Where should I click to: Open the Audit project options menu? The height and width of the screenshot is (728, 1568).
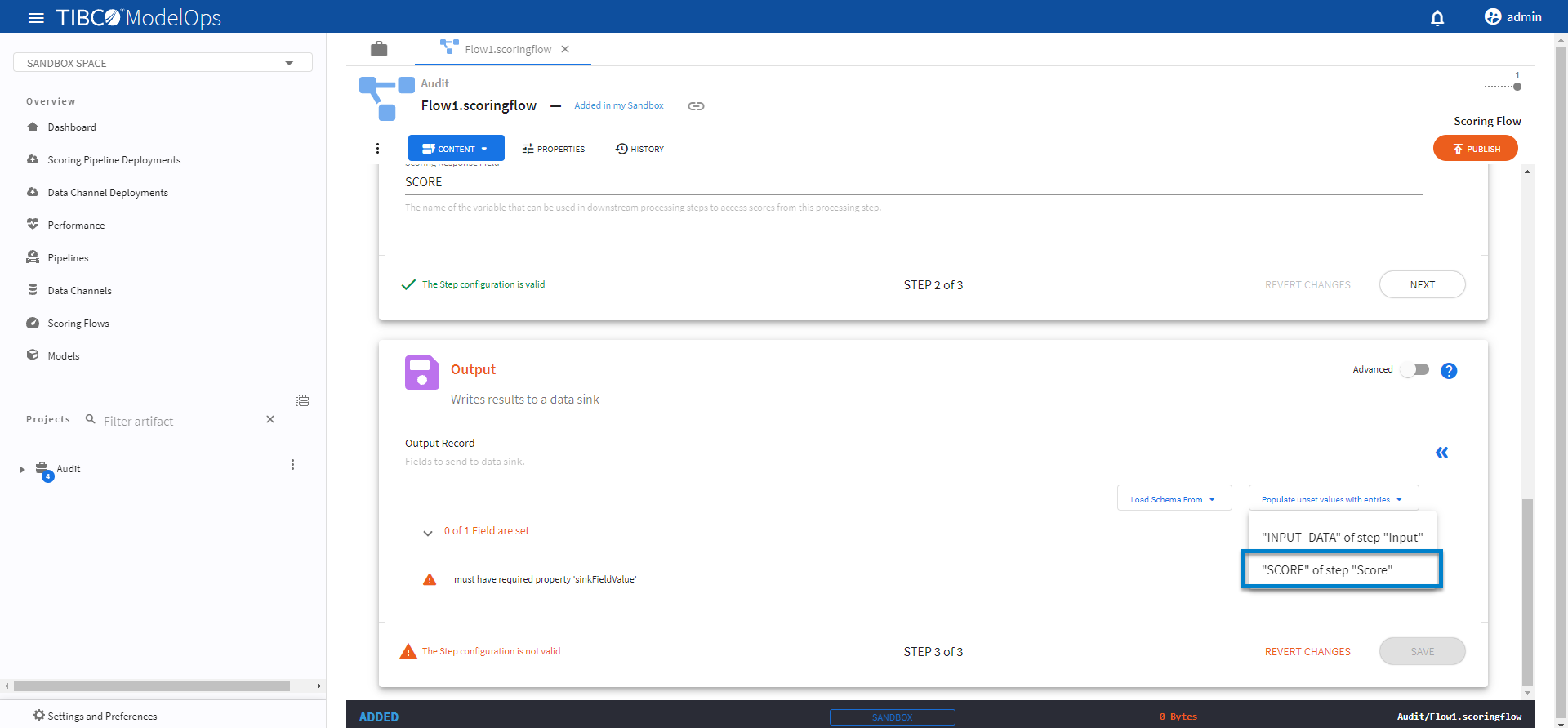click(x=292, y=465)
